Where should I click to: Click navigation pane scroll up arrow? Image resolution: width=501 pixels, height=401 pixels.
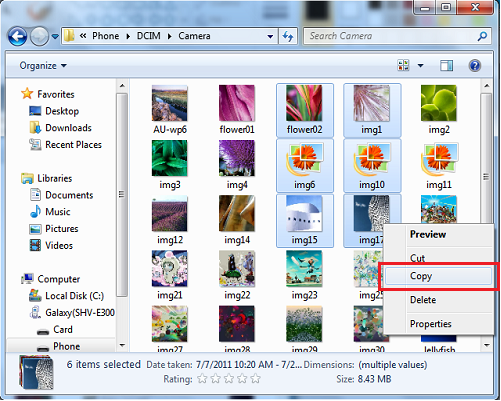point(122,86)
